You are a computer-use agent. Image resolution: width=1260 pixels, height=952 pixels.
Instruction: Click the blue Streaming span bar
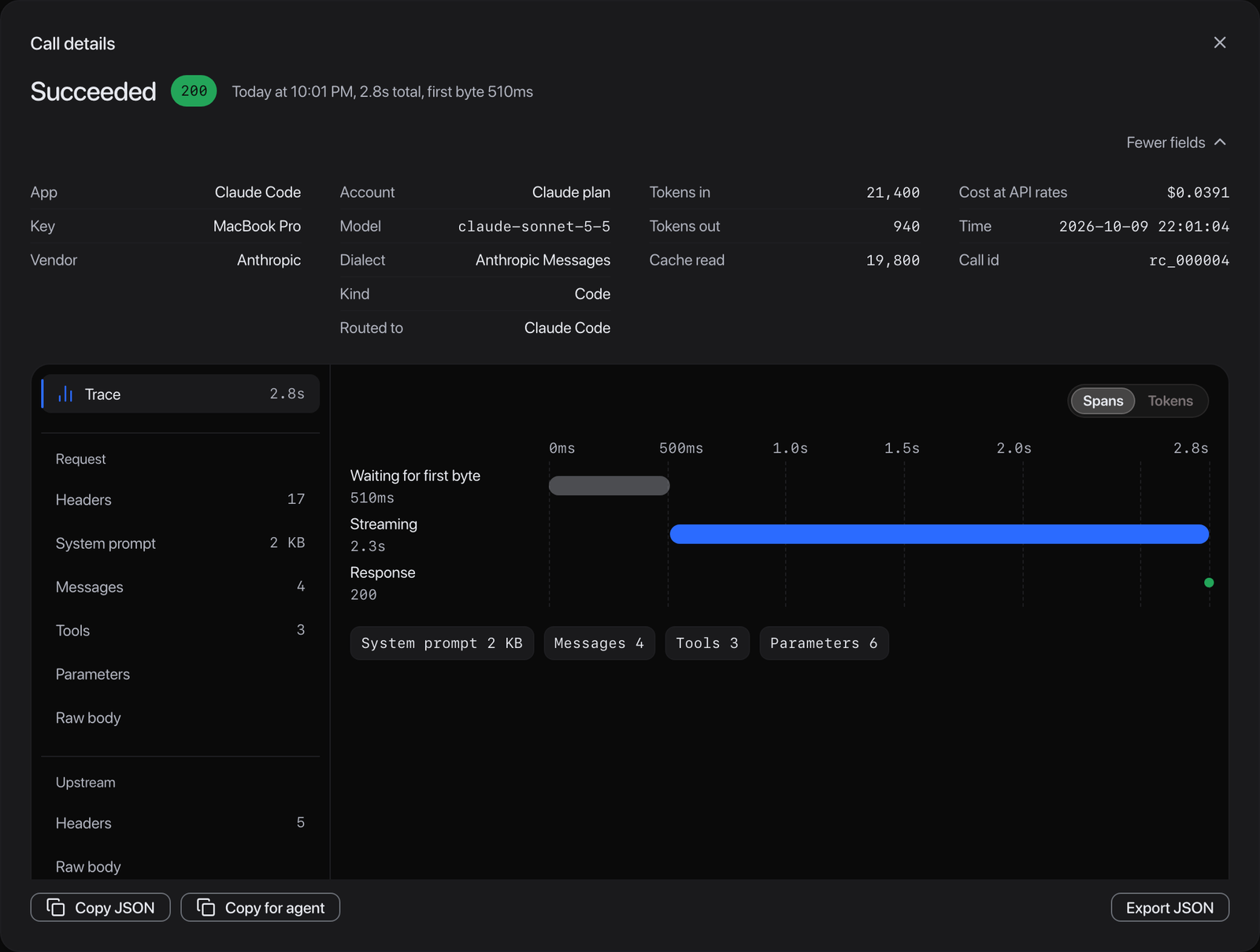pos(939,534)
